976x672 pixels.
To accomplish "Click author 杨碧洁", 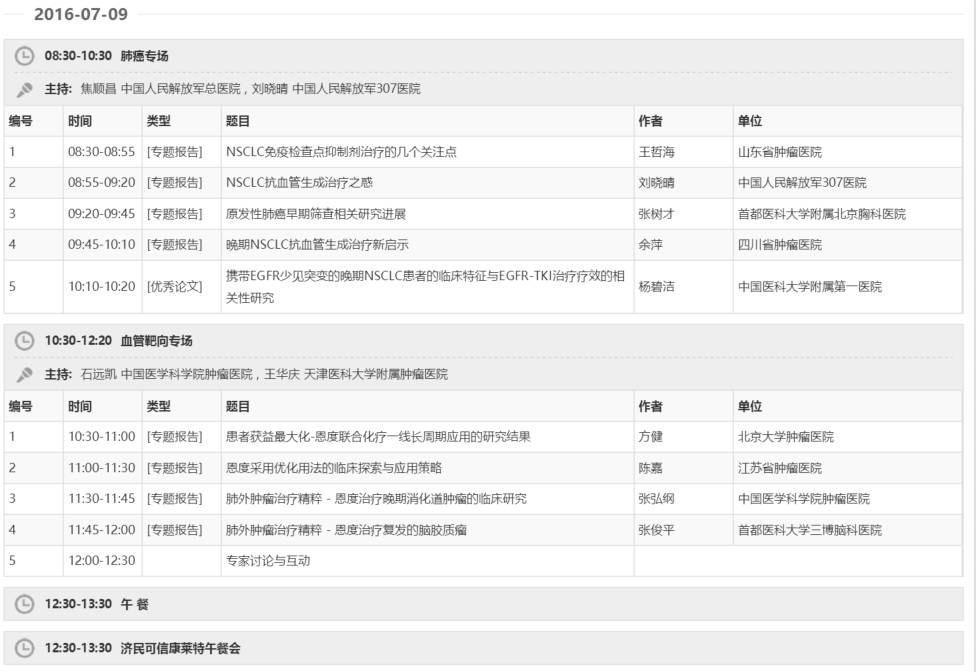I will [656, 287].
